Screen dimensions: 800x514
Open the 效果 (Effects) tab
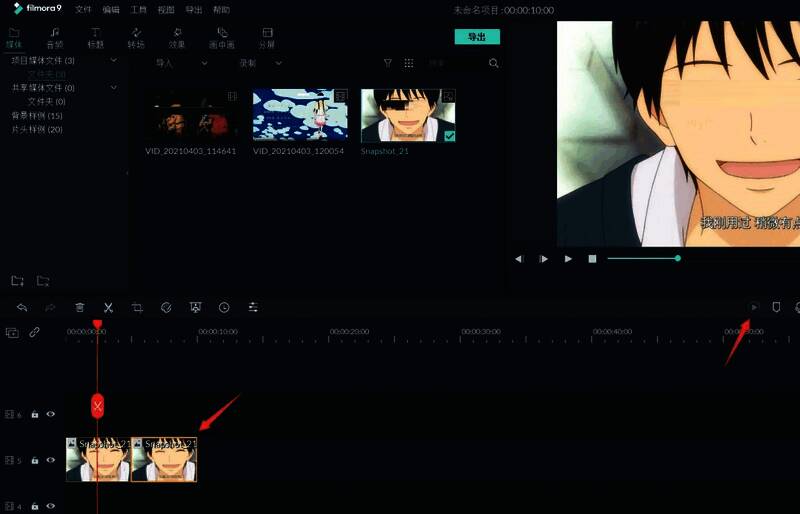tap(177, 38)
